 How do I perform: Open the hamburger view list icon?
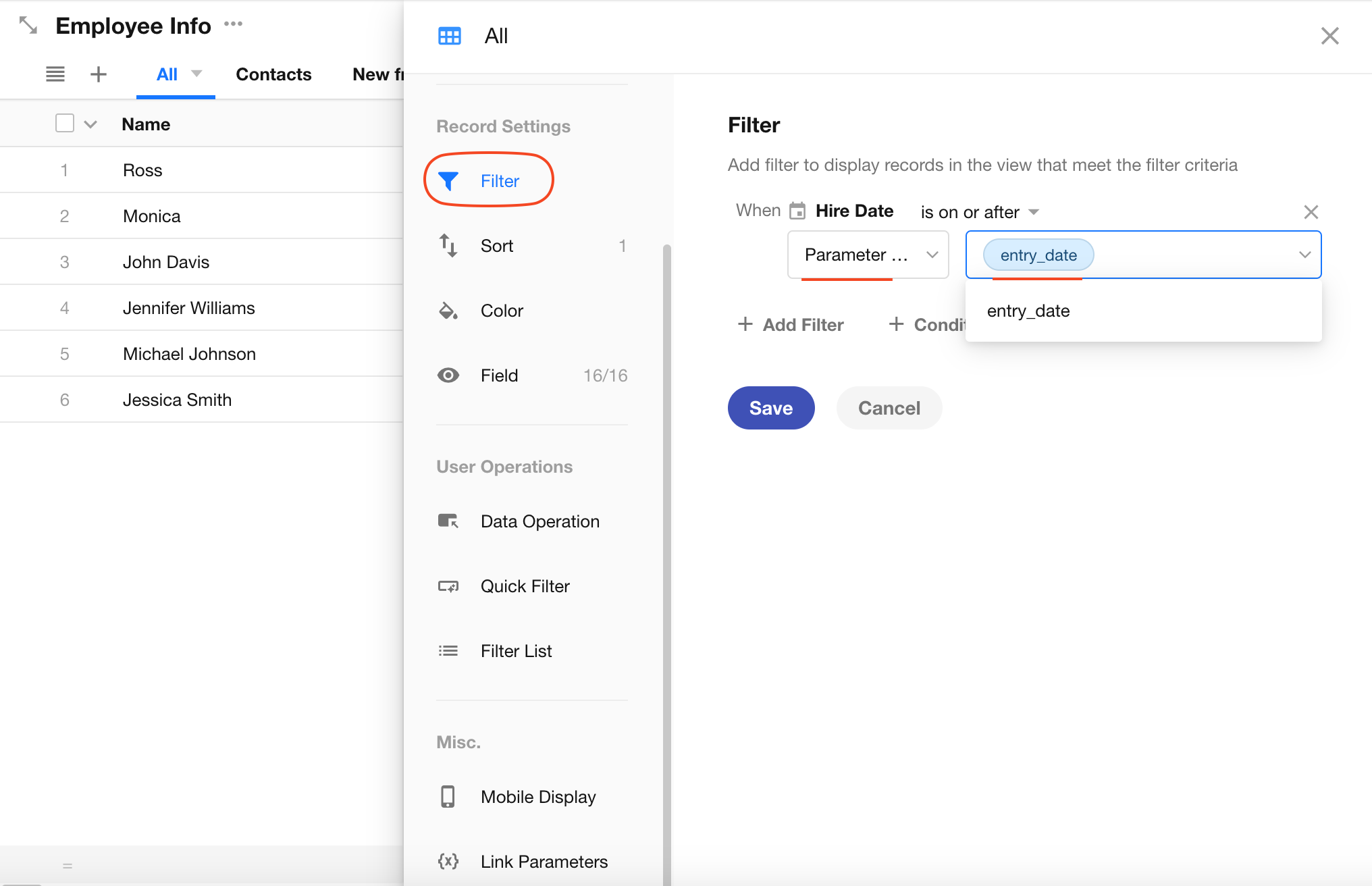pos(55,74)
